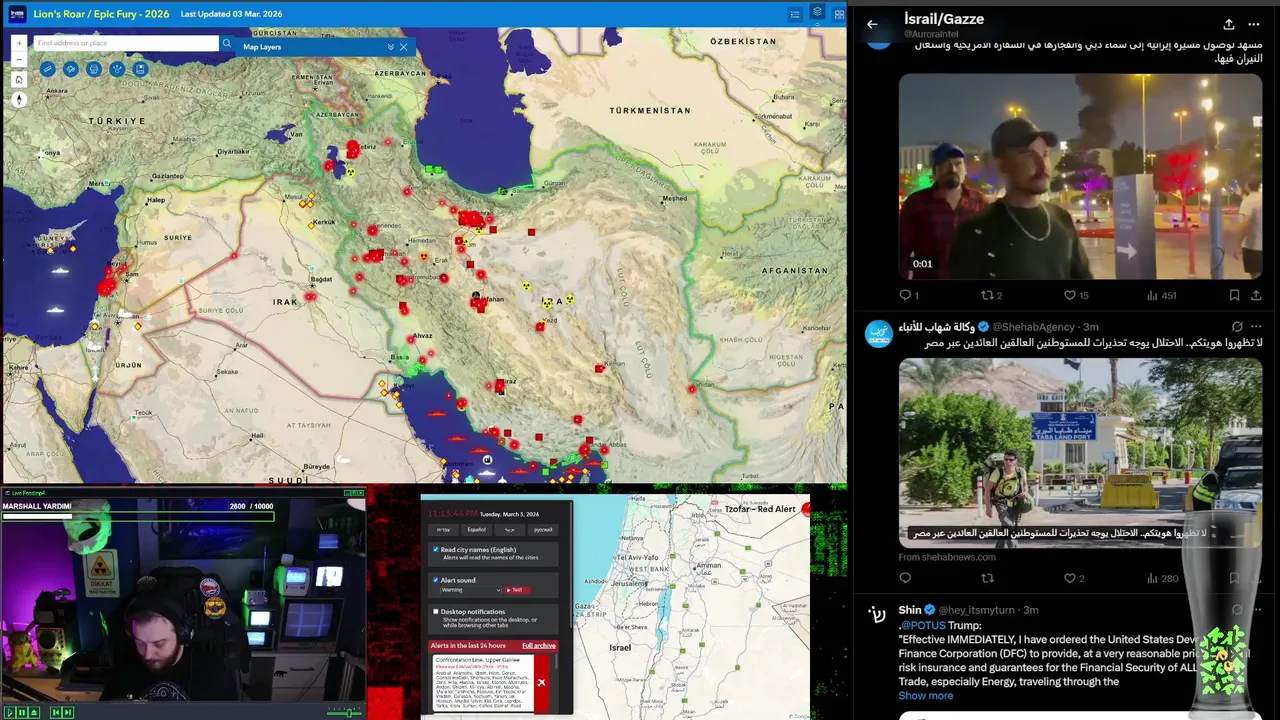The height and width of the screenshot is (720, 1280).
Task: Expand Shin's post with Show more
Action: pyautogui.click(x=926, y=695)
